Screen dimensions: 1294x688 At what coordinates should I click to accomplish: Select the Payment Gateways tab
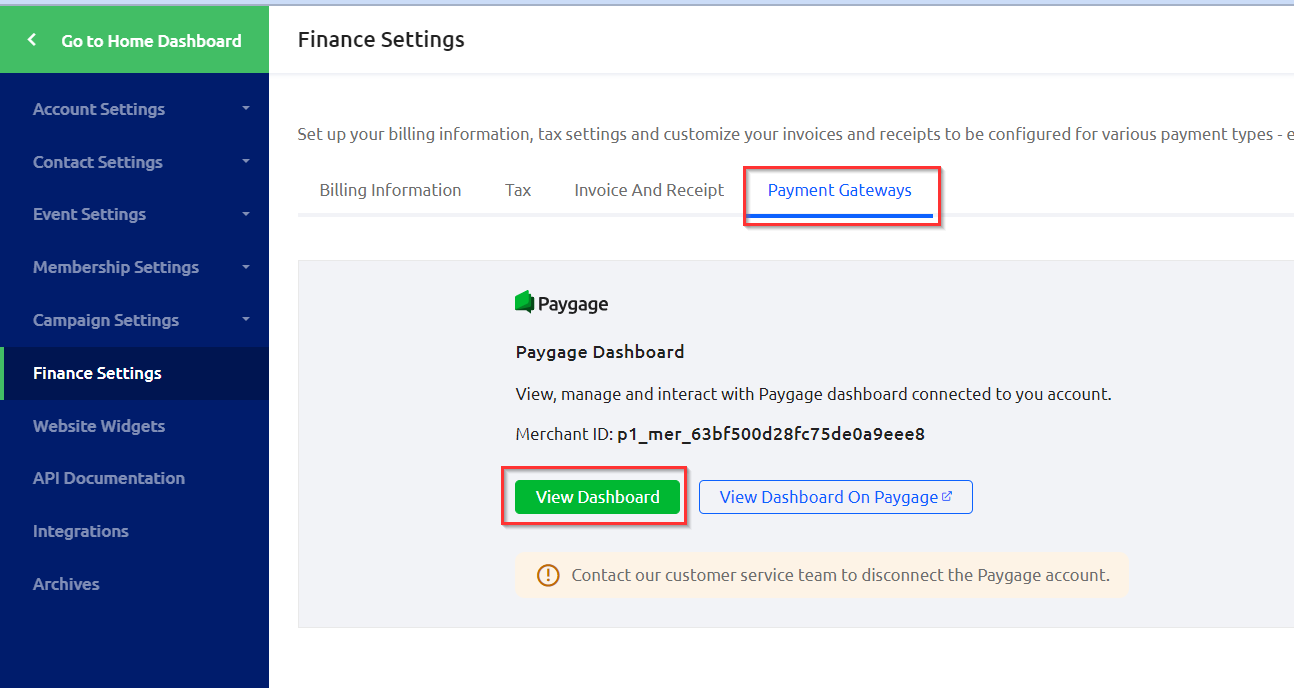coord(840,190)
